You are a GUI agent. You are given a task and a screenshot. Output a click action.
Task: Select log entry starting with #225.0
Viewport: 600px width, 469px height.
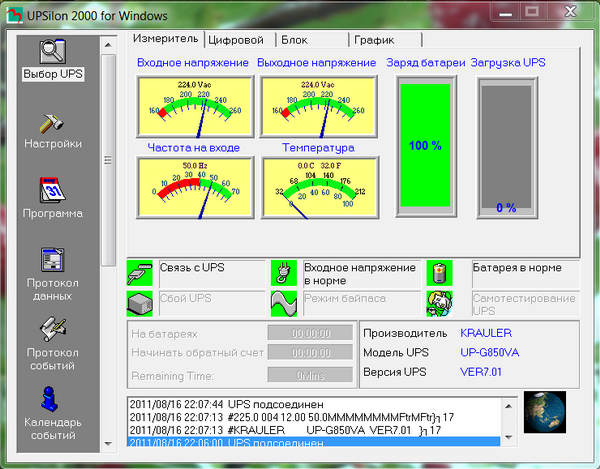[x=314, y=417]
